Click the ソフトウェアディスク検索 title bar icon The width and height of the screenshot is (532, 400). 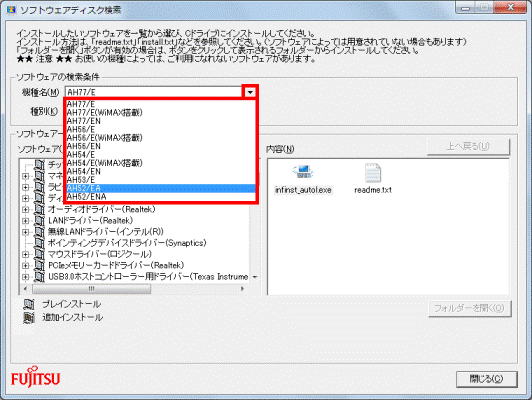11,10
